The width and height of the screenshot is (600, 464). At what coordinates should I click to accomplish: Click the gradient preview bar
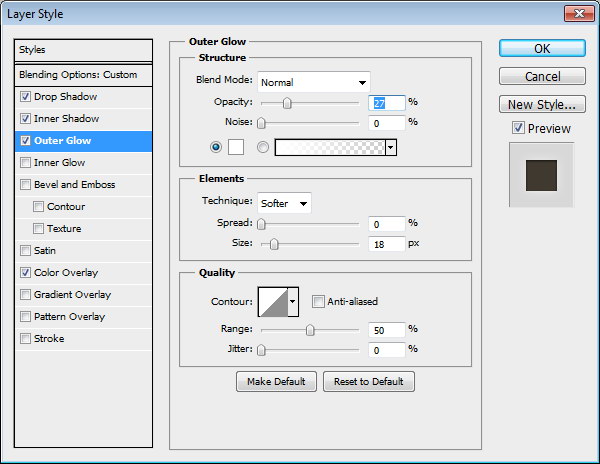coord(329,147)
